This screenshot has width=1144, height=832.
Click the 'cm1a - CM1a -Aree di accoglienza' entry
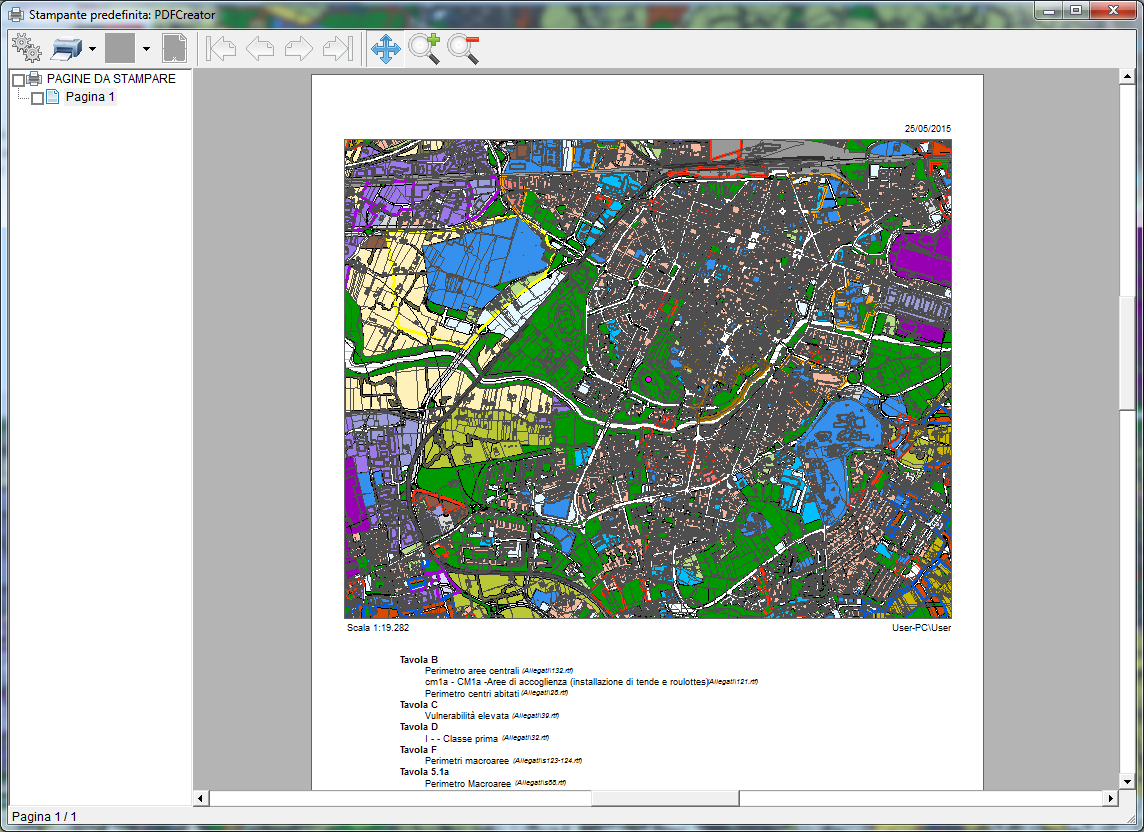(566, 682)
